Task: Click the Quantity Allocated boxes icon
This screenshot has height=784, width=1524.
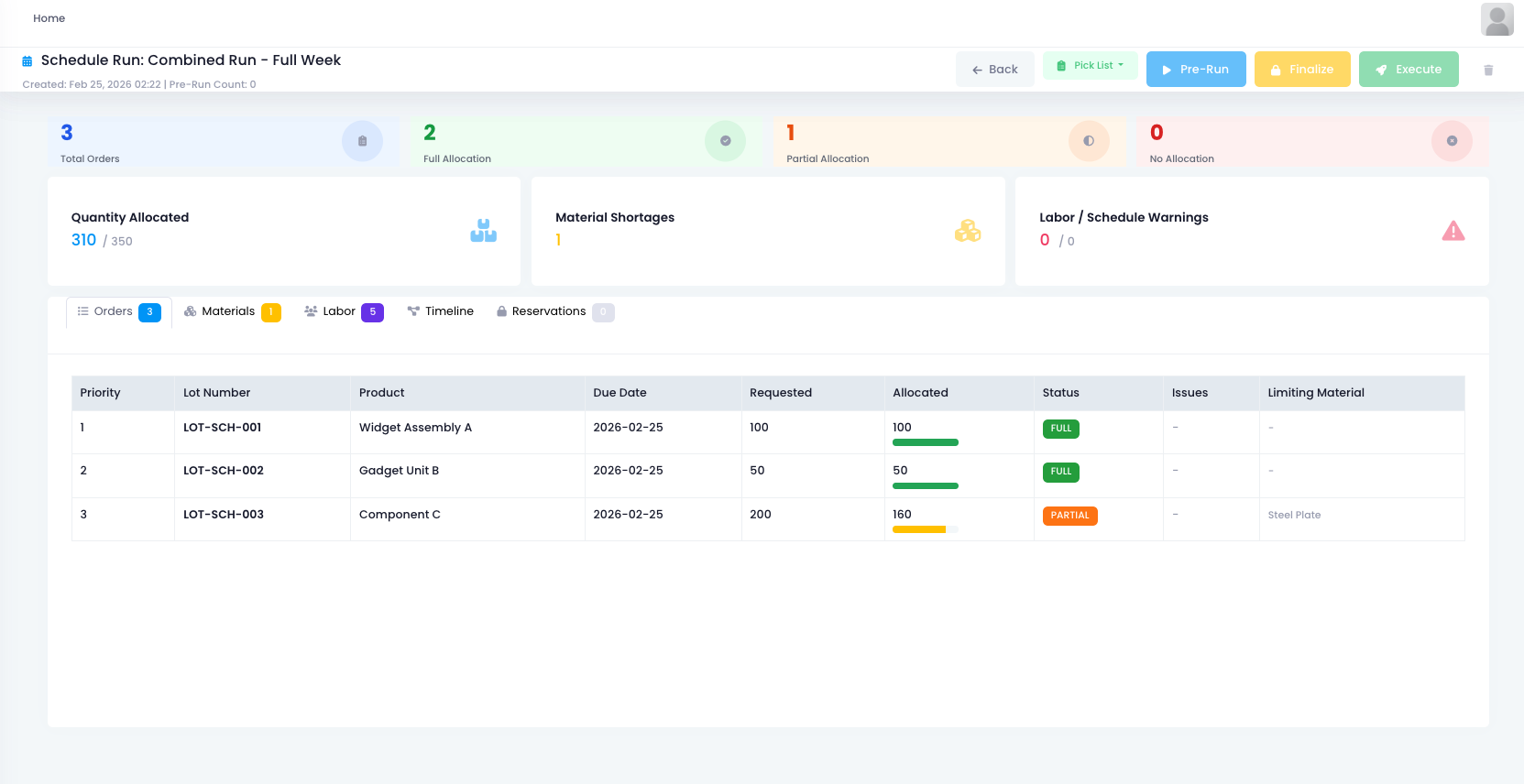Action: 483,231
